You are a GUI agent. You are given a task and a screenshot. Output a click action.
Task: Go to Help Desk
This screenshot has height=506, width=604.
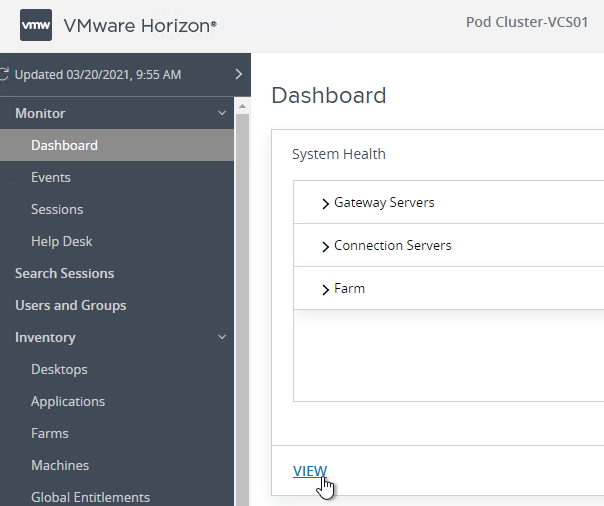tap(62, 241)
